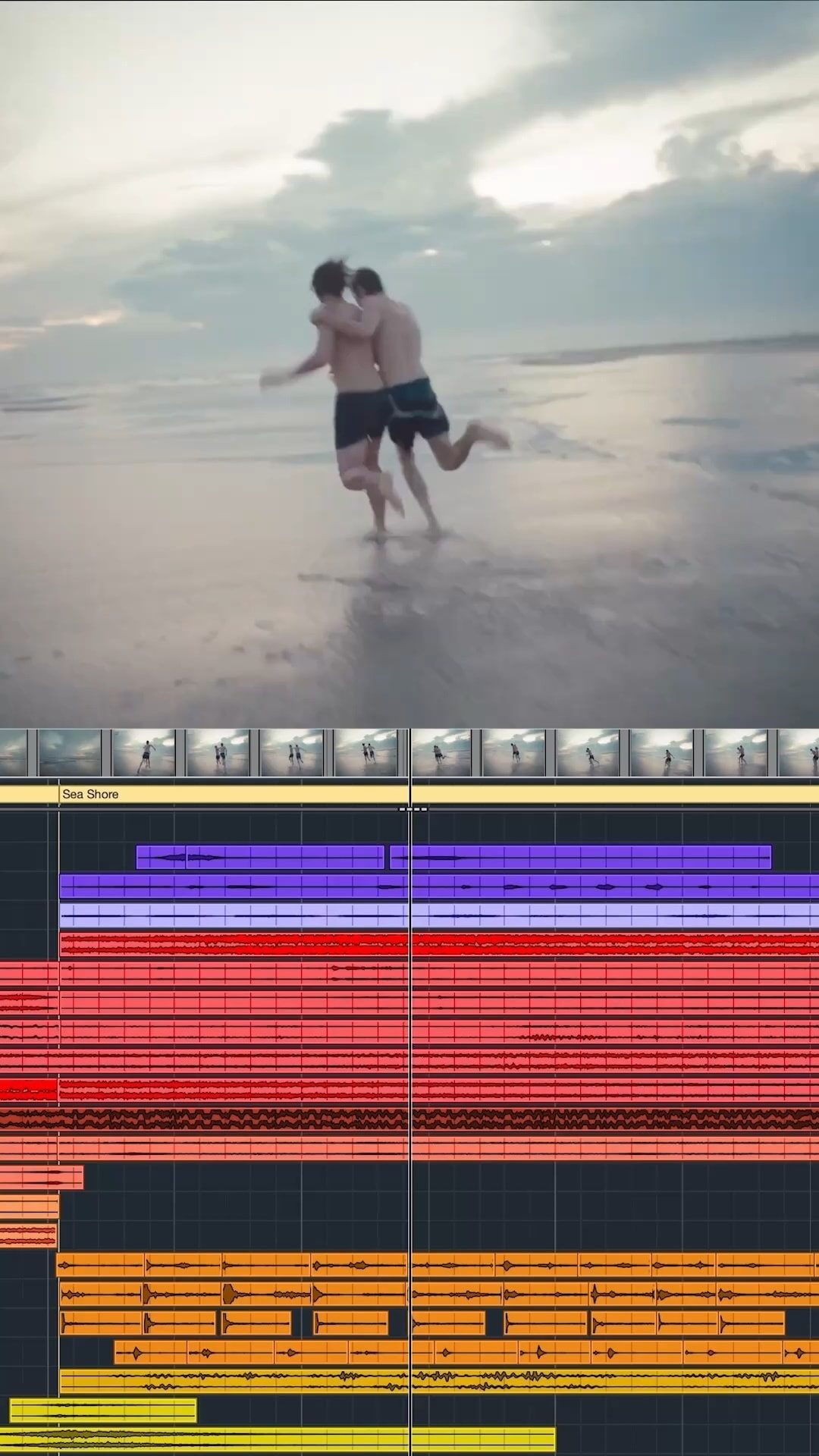This screenshot has height=1456, width=819.
Task: Select the short salmon region ending past Sea Shore marker
Action: click(x=42, y=1178)
